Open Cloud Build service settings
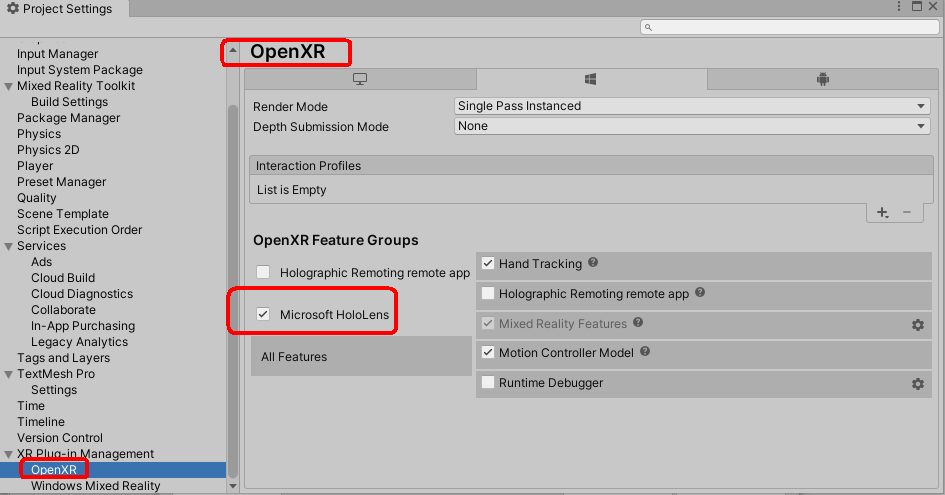Viewport: 945px width, 495px height. 63,278
